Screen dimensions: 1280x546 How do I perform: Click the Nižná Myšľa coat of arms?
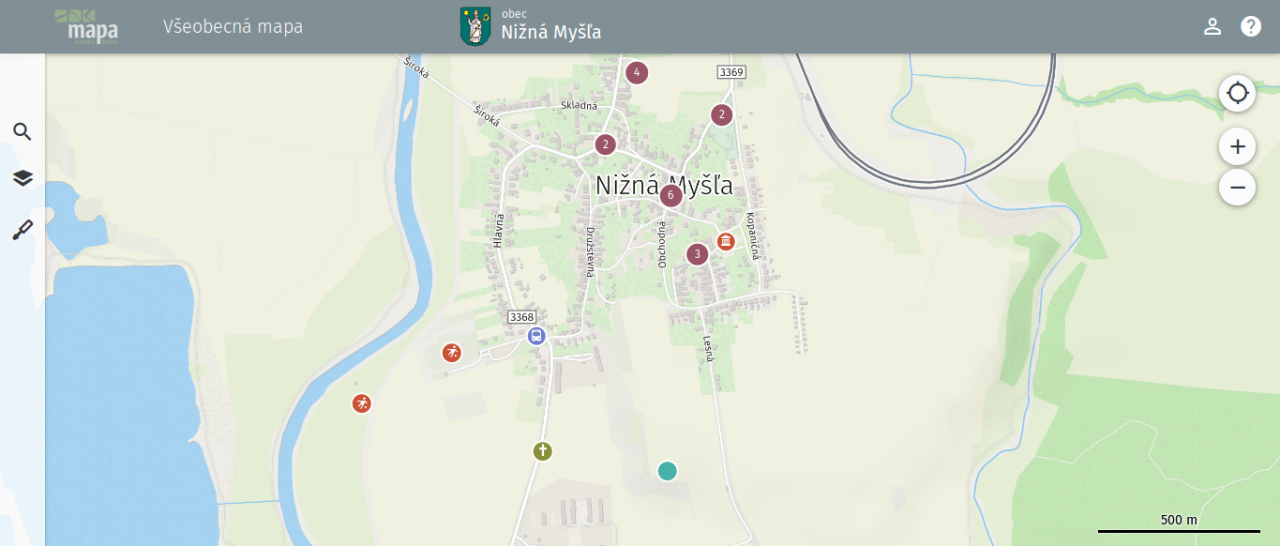point(475,27)
